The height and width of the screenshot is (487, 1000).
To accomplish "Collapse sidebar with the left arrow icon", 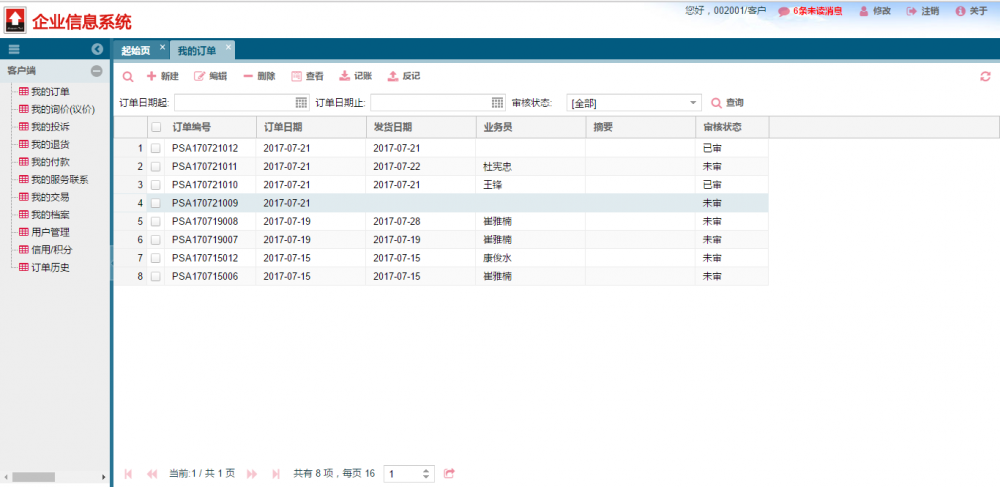I will (97, 49).
